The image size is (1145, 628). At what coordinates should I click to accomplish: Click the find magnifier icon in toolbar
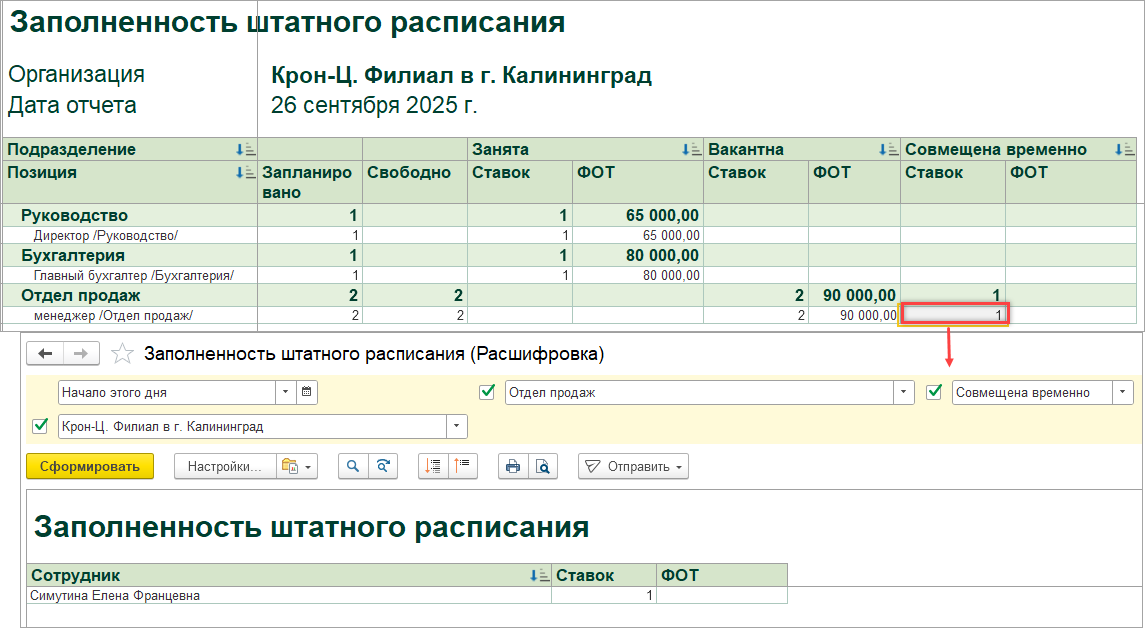[x=353, y=466]
